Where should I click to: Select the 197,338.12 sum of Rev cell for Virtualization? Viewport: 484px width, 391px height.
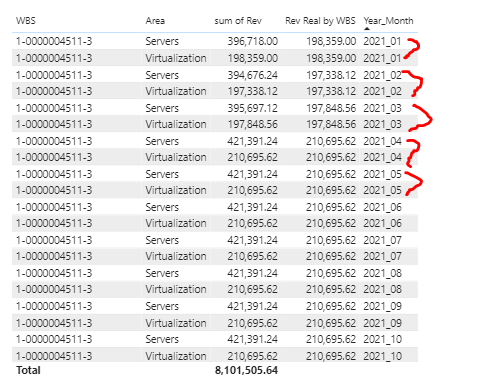point(253,91)
